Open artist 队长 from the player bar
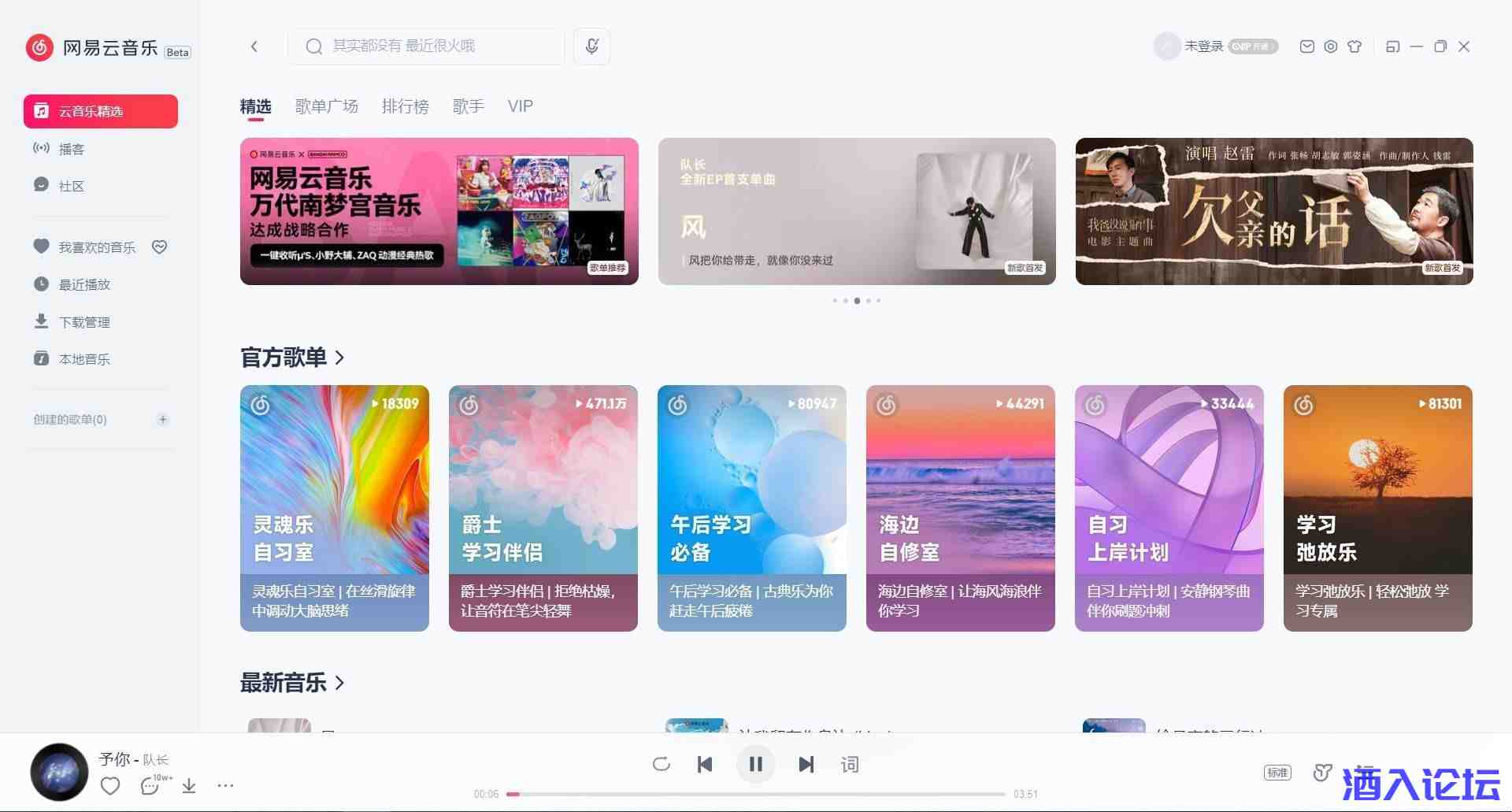The width and height of the screenshot is (1512, 812). click(x=155, y=760)
